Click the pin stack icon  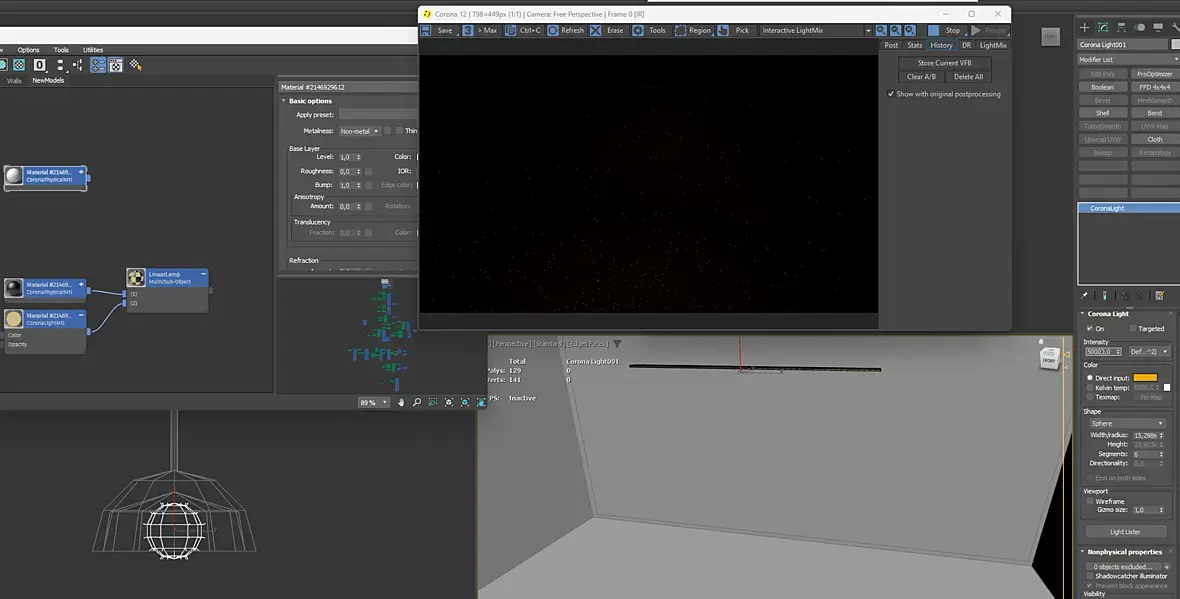point(1084,296)
